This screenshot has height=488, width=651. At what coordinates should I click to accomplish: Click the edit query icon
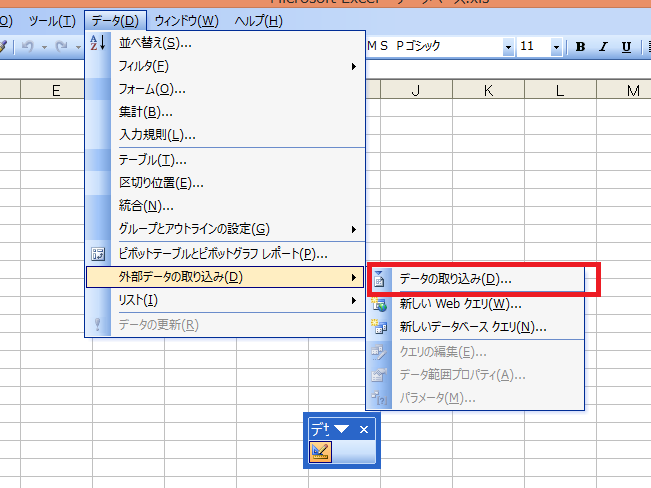(x=379, y=352)
